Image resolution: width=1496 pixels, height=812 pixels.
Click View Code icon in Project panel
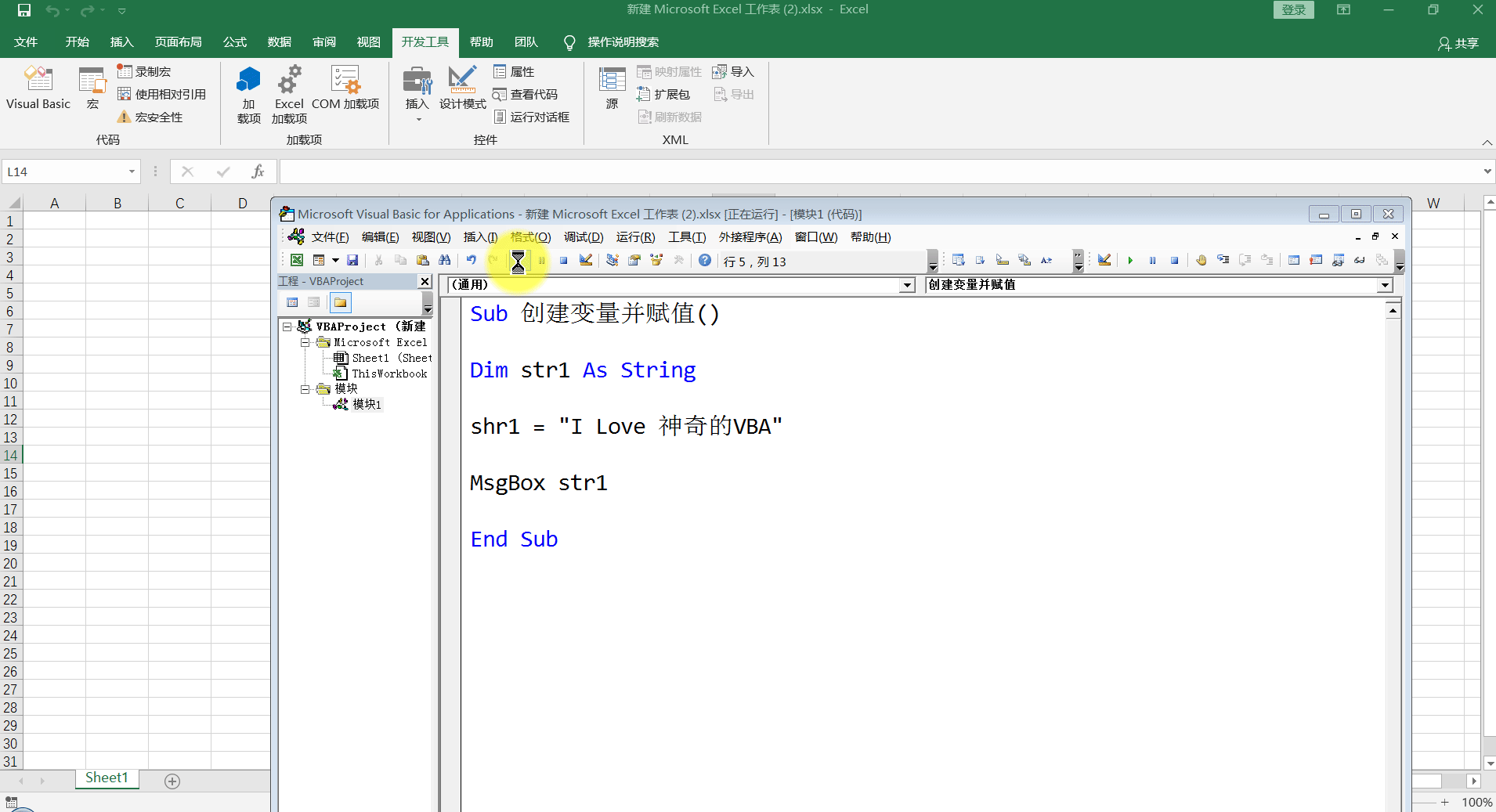(292, 302)
